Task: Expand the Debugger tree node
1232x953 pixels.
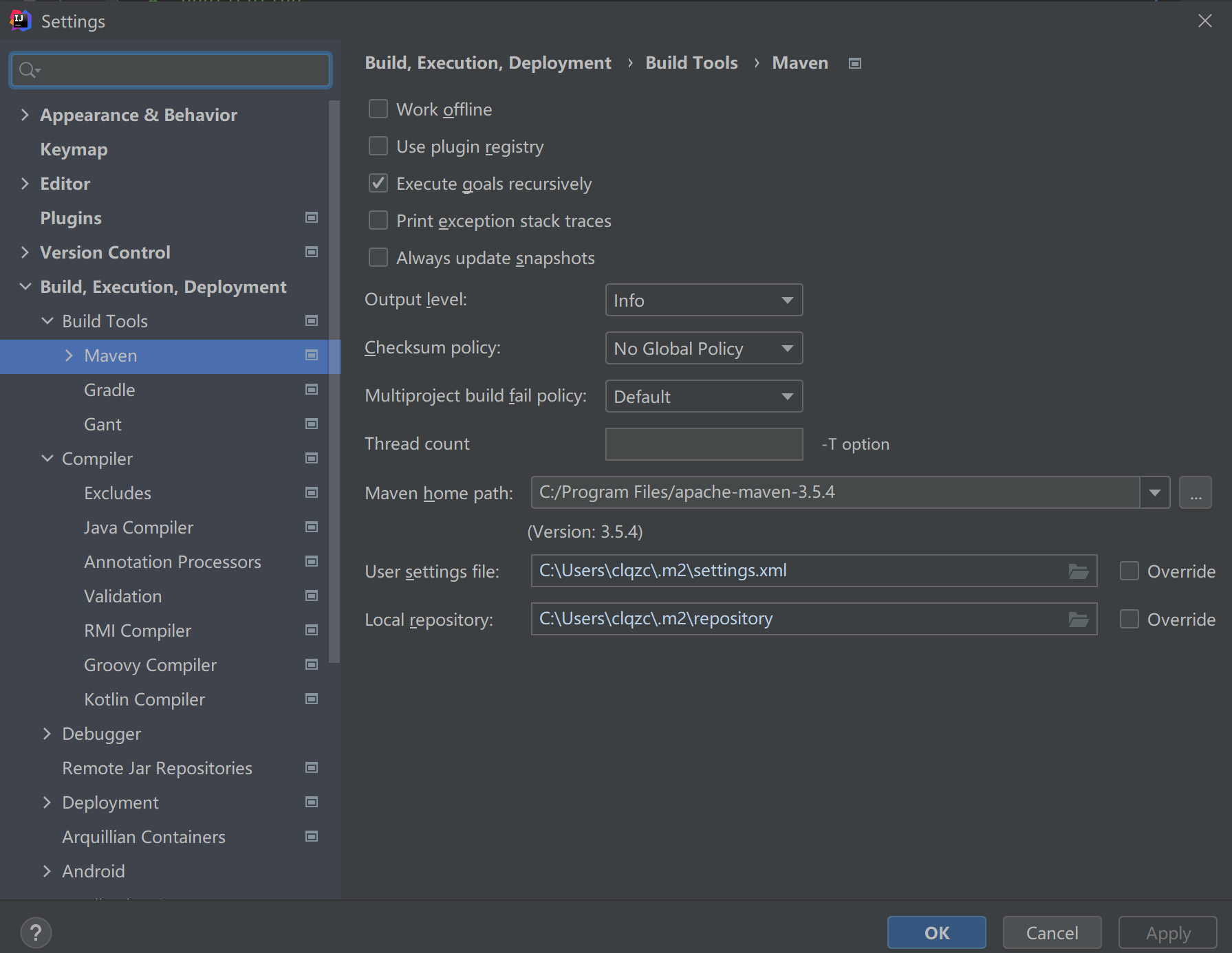Action: 47,734
